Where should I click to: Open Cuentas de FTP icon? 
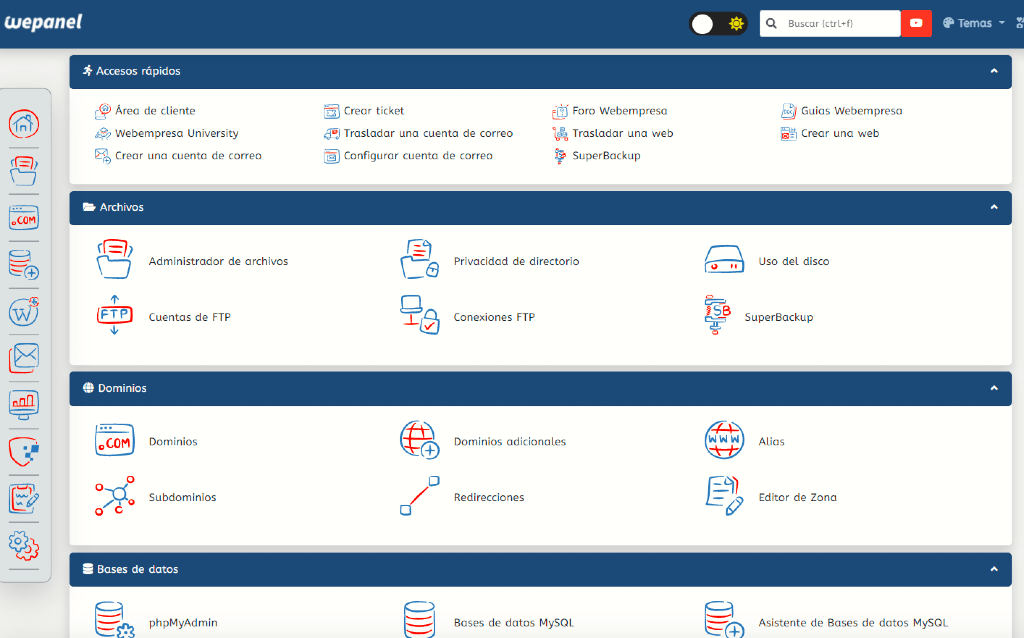[x=114, y=316]
